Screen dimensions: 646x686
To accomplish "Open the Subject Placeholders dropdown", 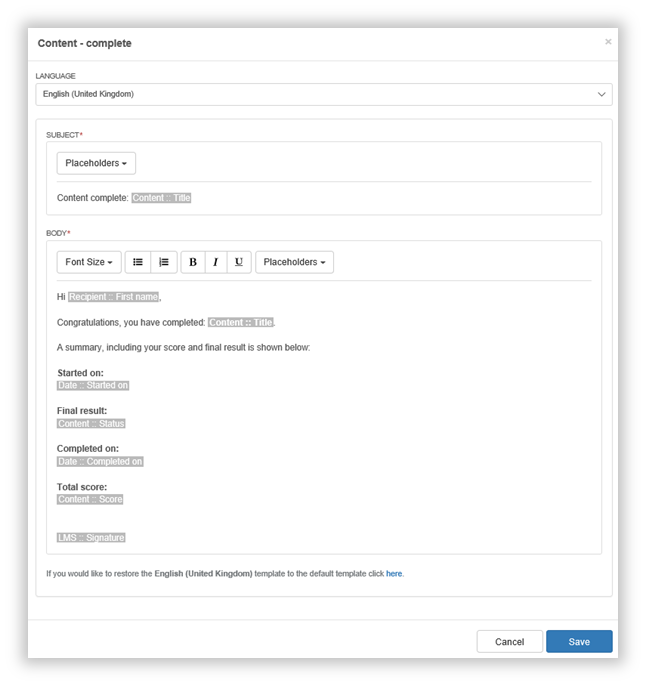I will coord(96,163).
